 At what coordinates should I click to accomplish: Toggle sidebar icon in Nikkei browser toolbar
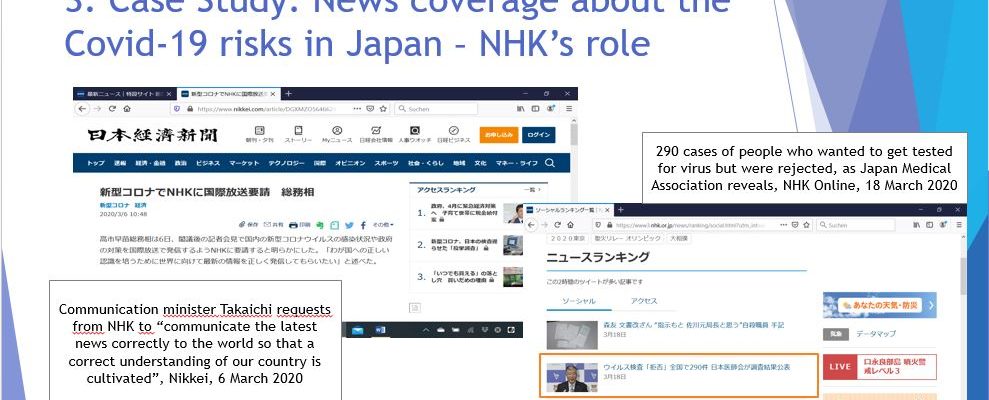click(535, 109)
